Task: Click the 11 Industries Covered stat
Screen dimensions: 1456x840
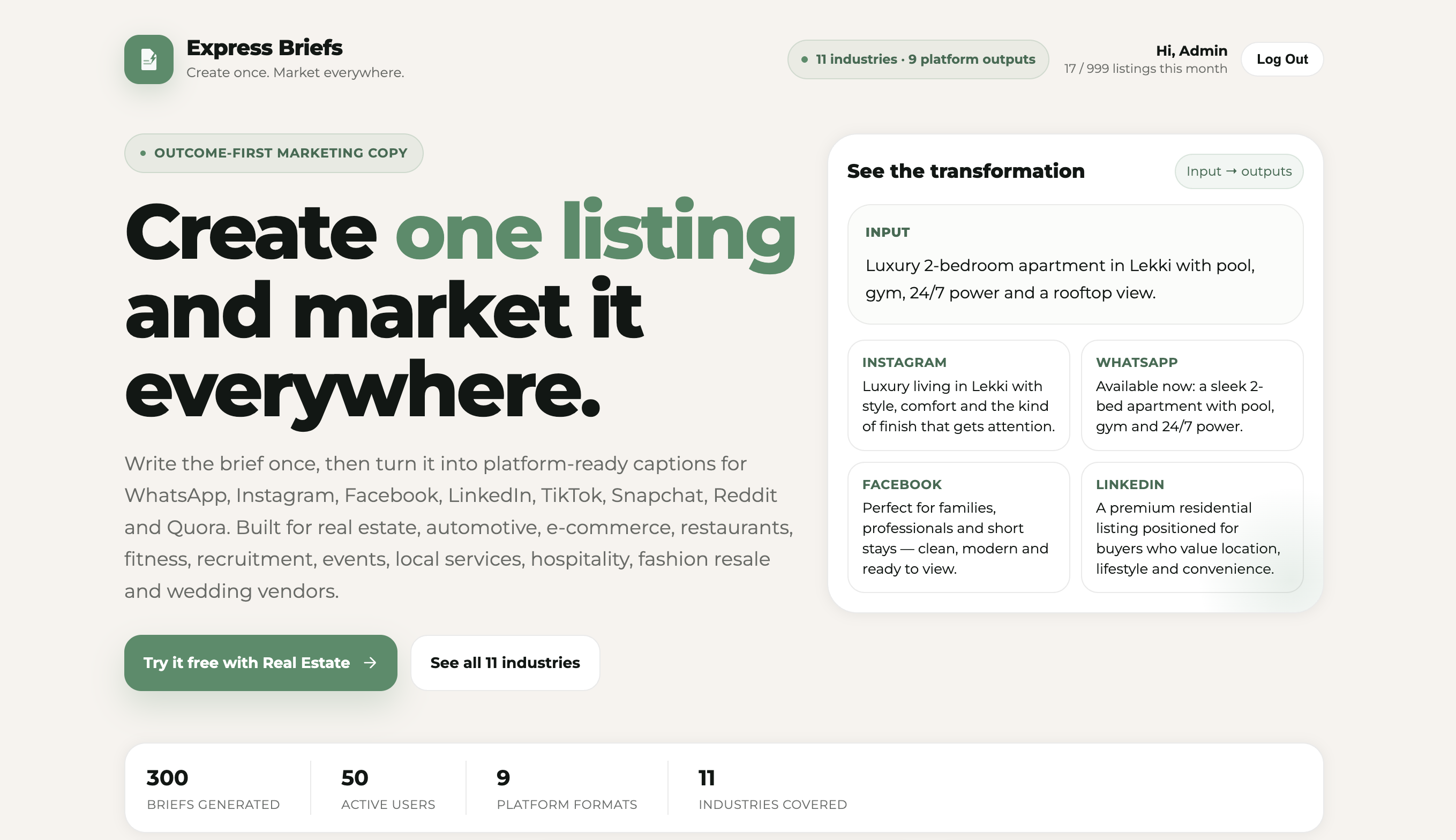Action: 772,788
